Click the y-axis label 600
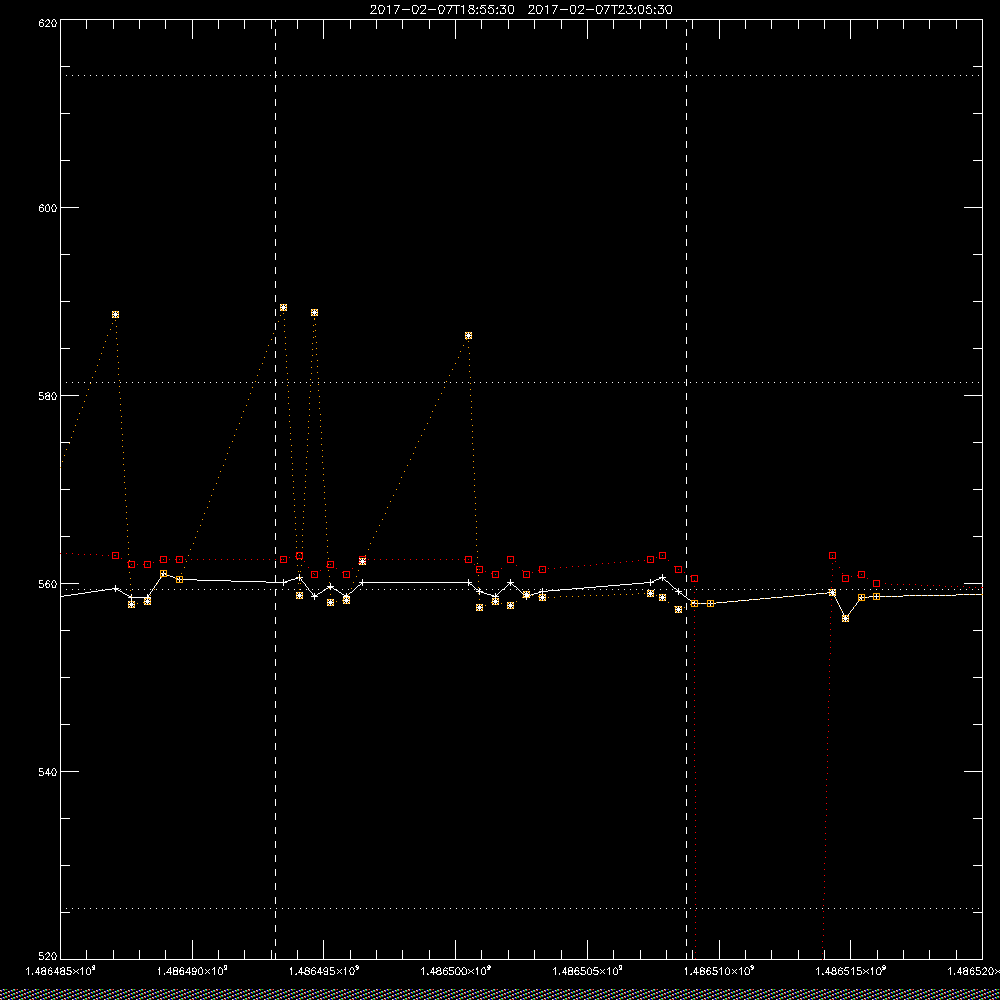 tap(48, 208)
